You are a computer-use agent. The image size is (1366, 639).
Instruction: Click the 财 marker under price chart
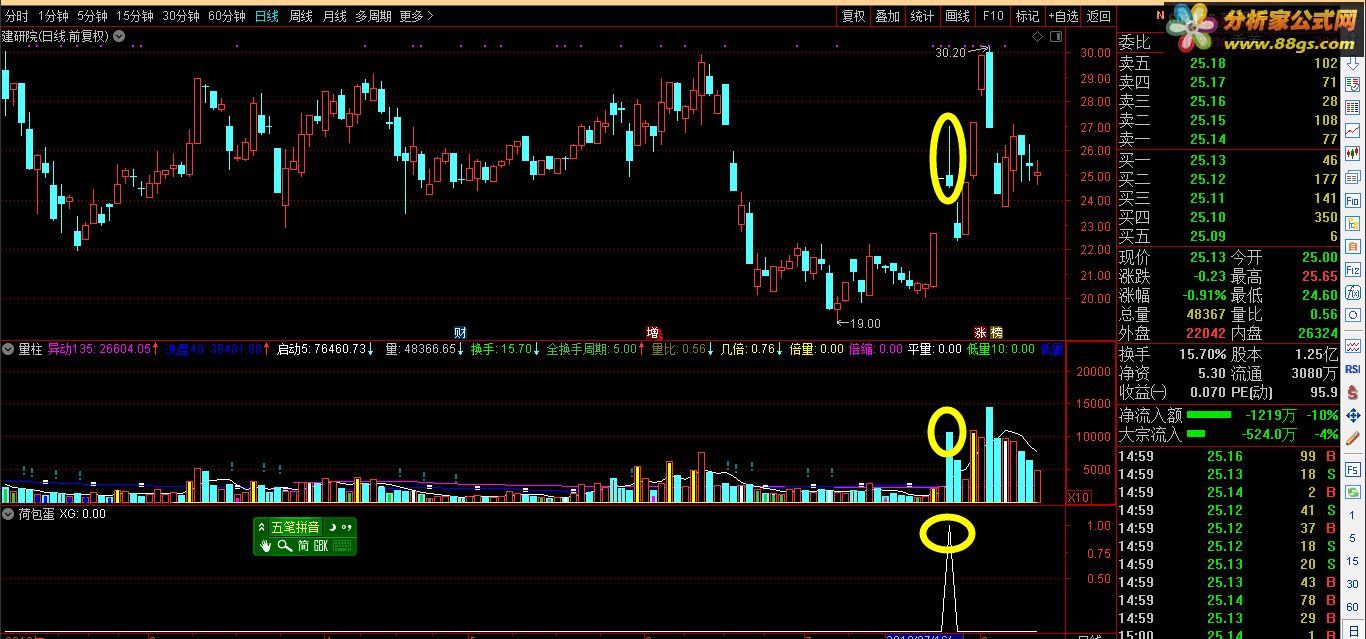coord(460,332)
